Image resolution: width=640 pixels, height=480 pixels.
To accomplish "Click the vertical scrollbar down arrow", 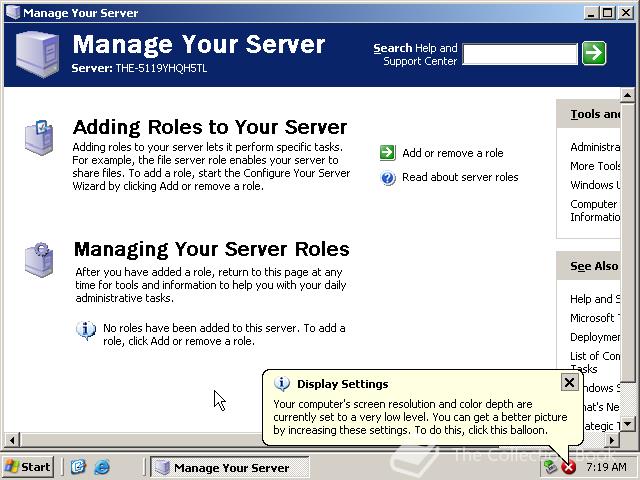I will coord(627,424).
